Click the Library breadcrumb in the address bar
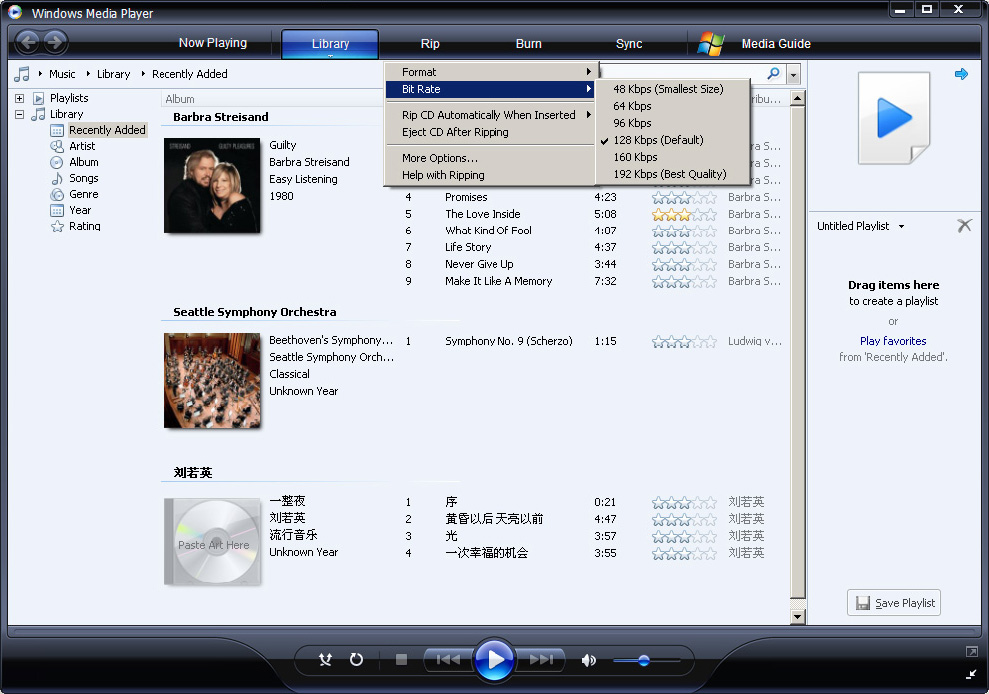This screenshot has height=694, width=989. pyautogui.click(x=114, y=74)
